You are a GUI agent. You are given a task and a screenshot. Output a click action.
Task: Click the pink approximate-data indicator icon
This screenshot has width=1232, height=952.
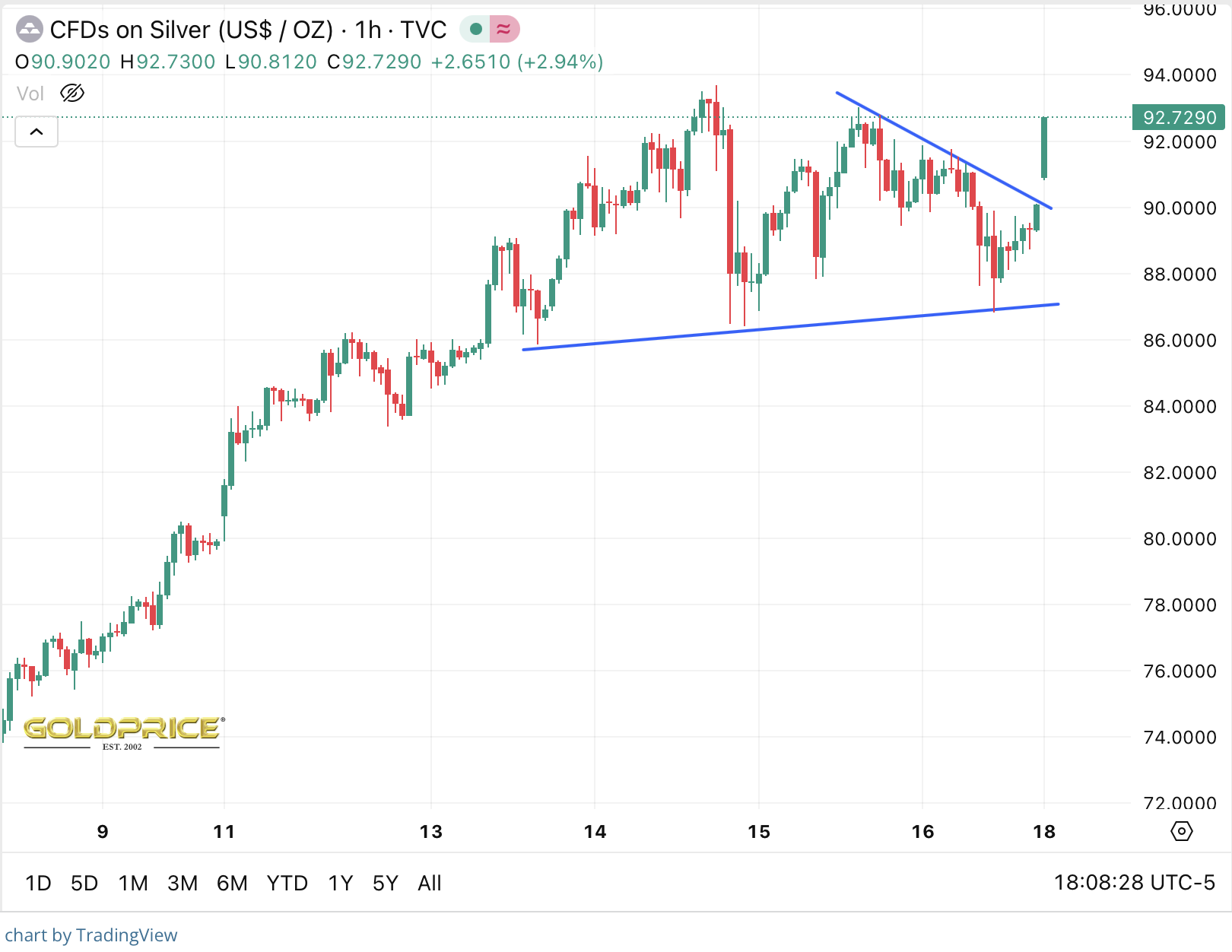coord(503,30)
